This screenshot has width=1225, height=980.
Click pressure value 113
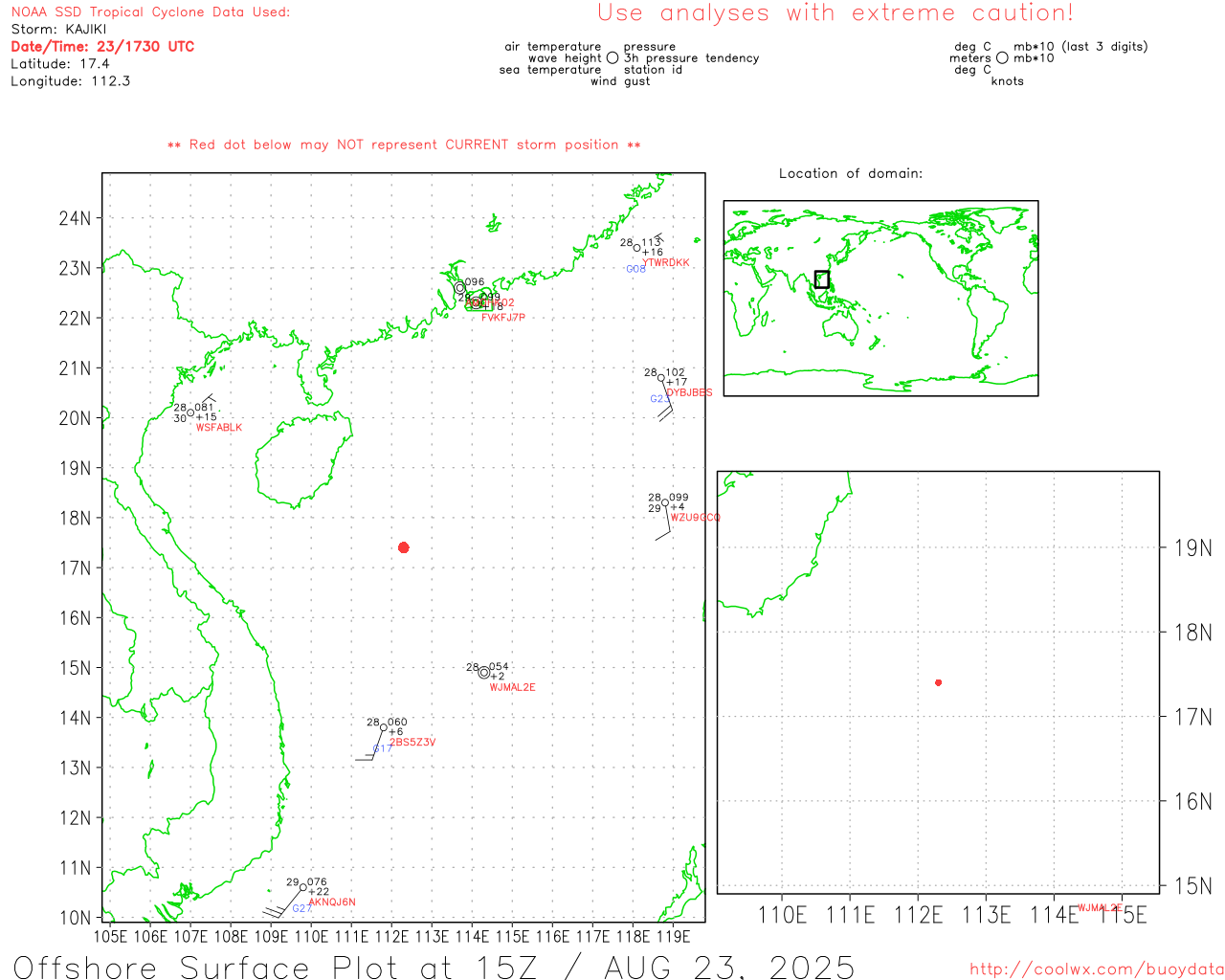click(652, 243)
